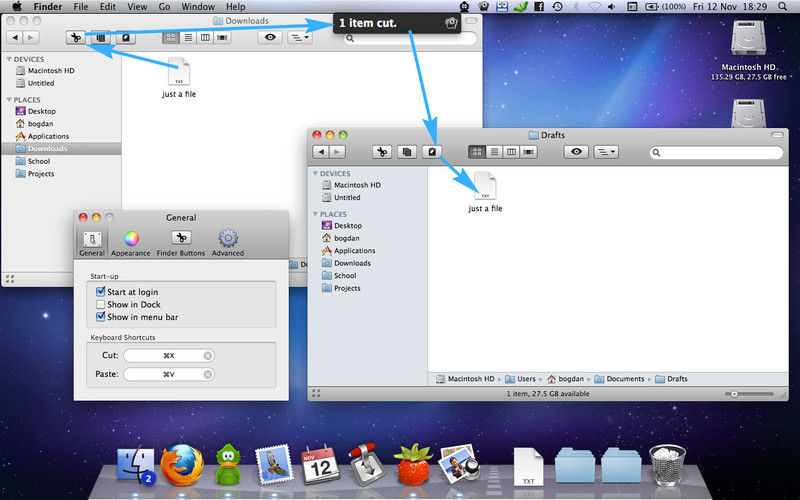
Task: Adjust the icon size slider in Drafts
Action: 735,394
